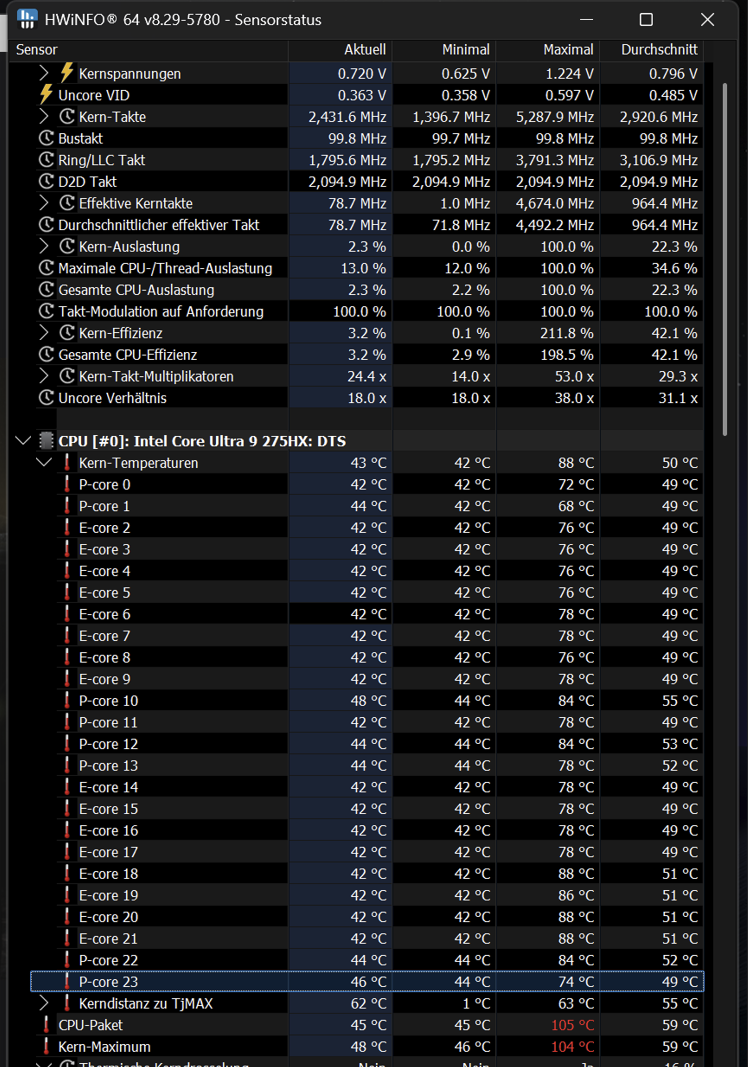
Task: Maximize the HWiNFO Sensorstatus window
Action: pos(646,20)
